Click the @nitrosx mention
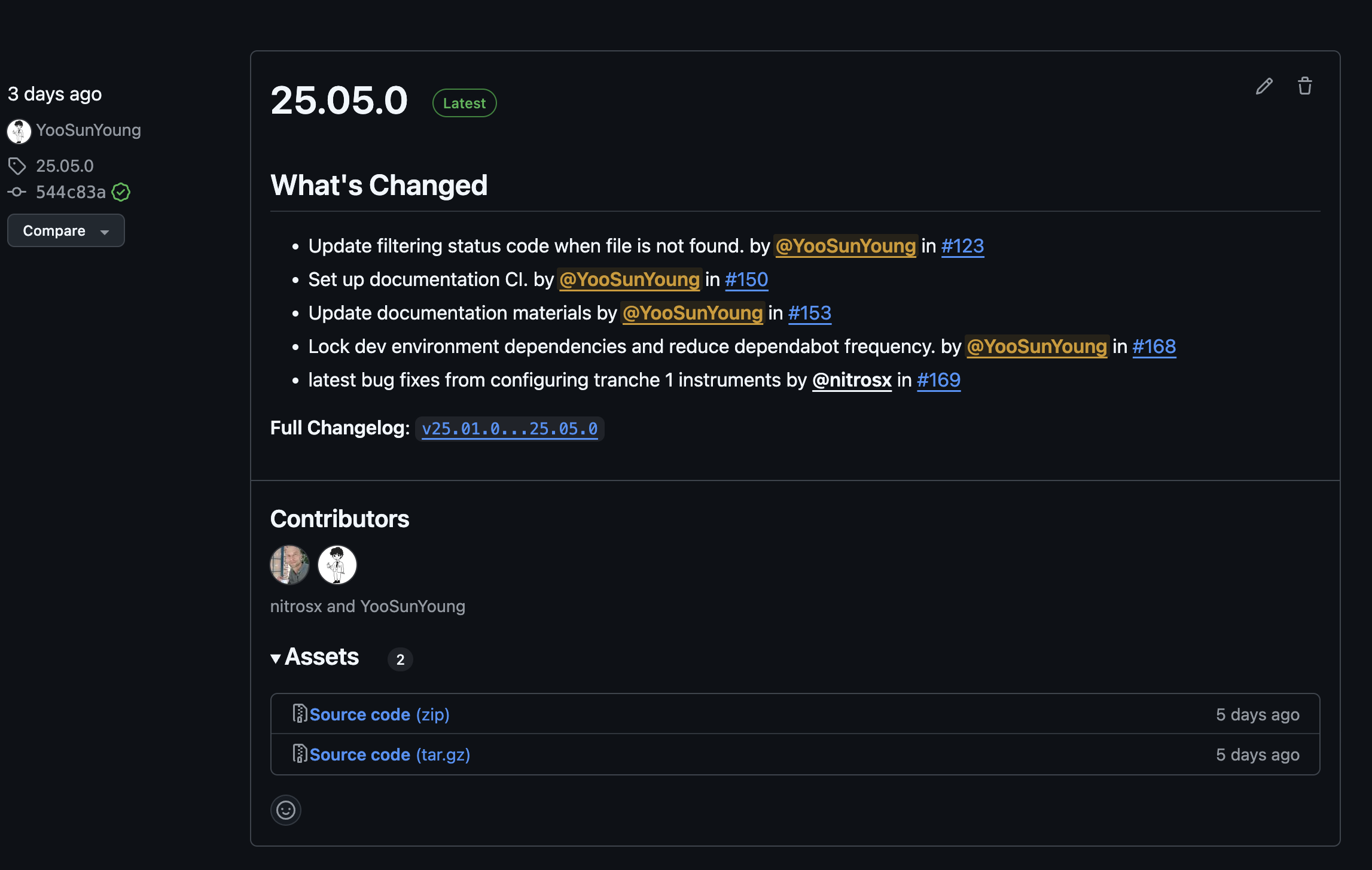The image size is (1372, 870). 852,380
